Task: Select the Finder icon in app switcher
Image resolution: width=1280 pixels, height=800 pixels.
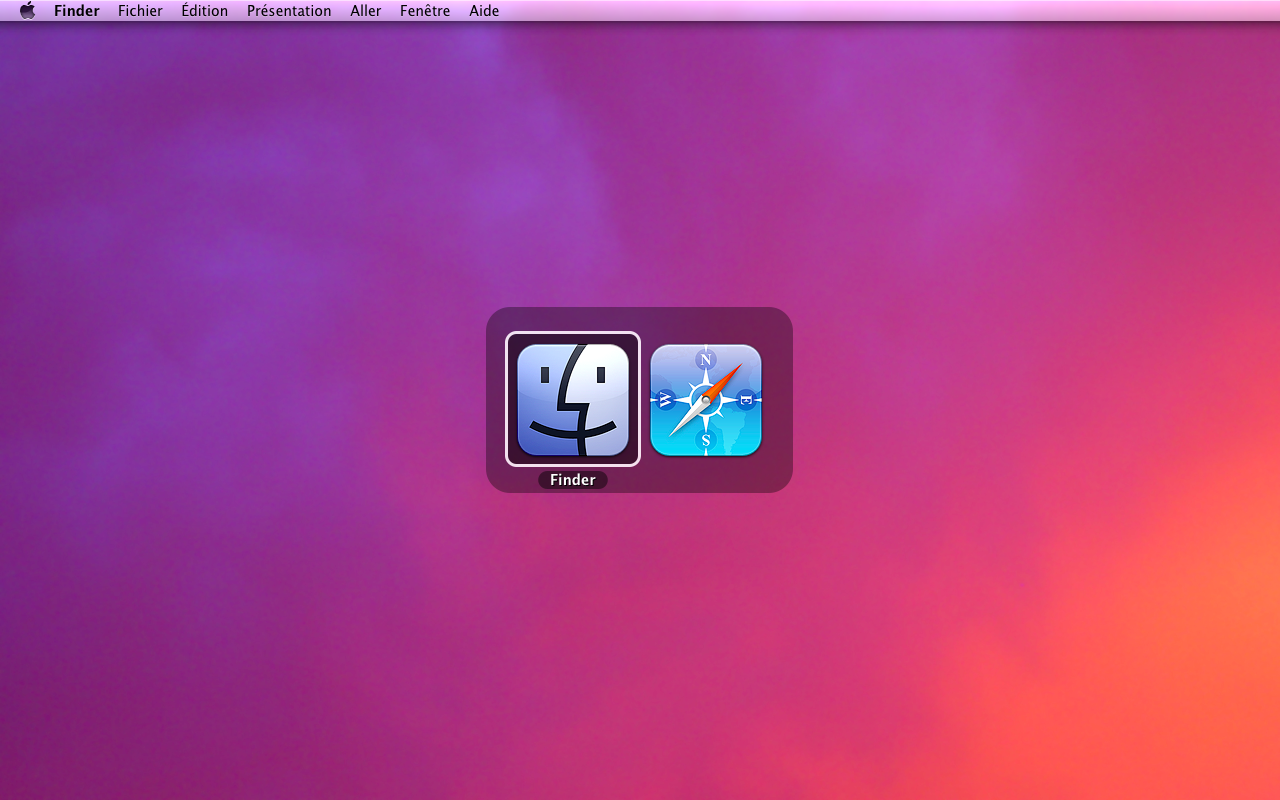Action: coord(573,399)
